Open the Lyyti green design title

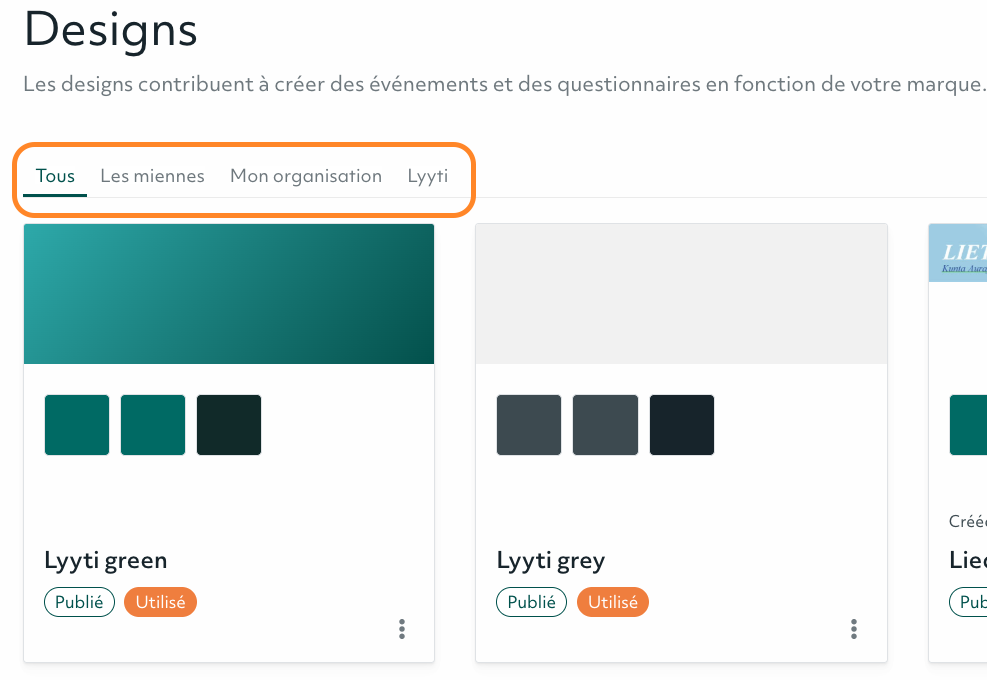(106, 560)
